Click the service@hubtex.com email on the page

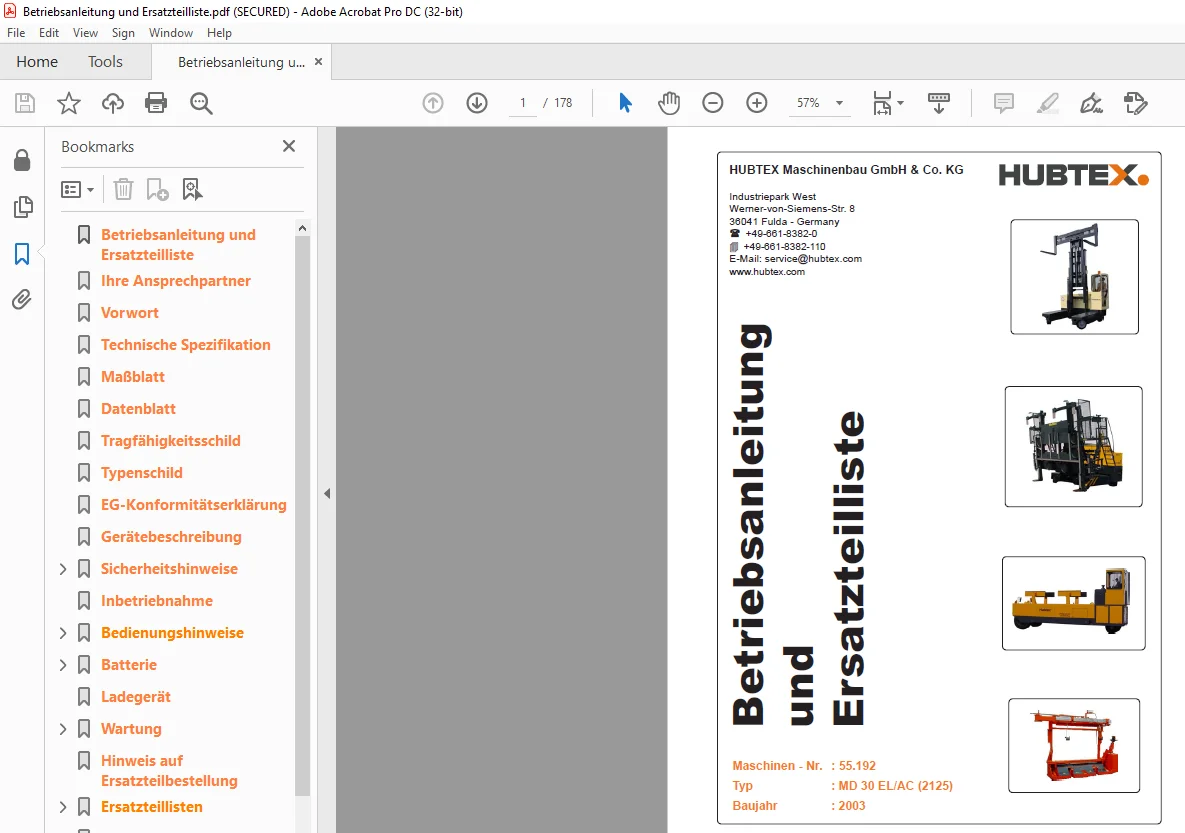coord(813,259)
